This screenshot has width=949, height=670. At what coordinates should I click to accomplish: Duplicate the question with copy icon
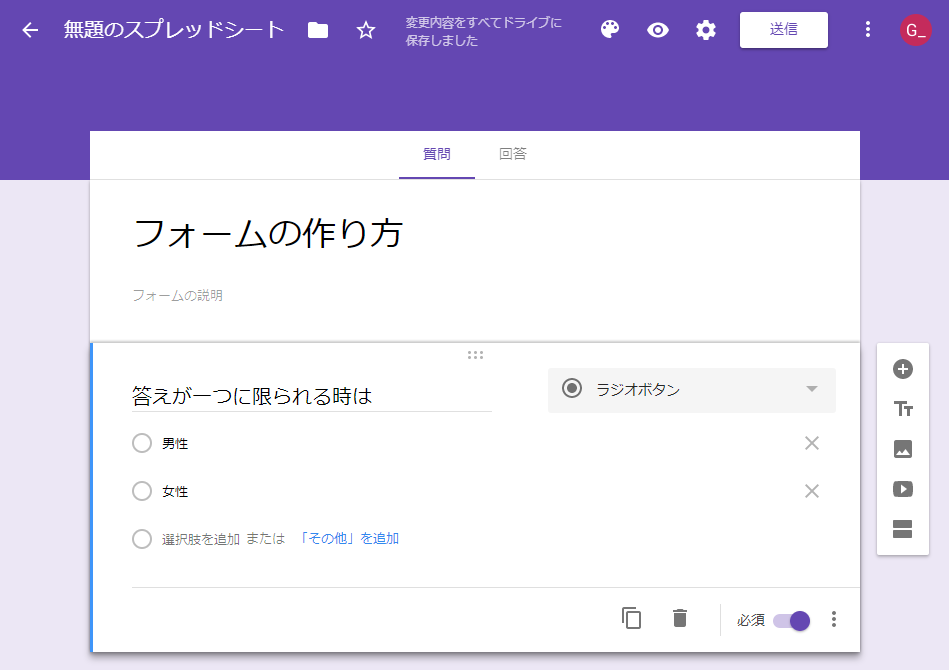pyautogui.click(x=632, y=619)
